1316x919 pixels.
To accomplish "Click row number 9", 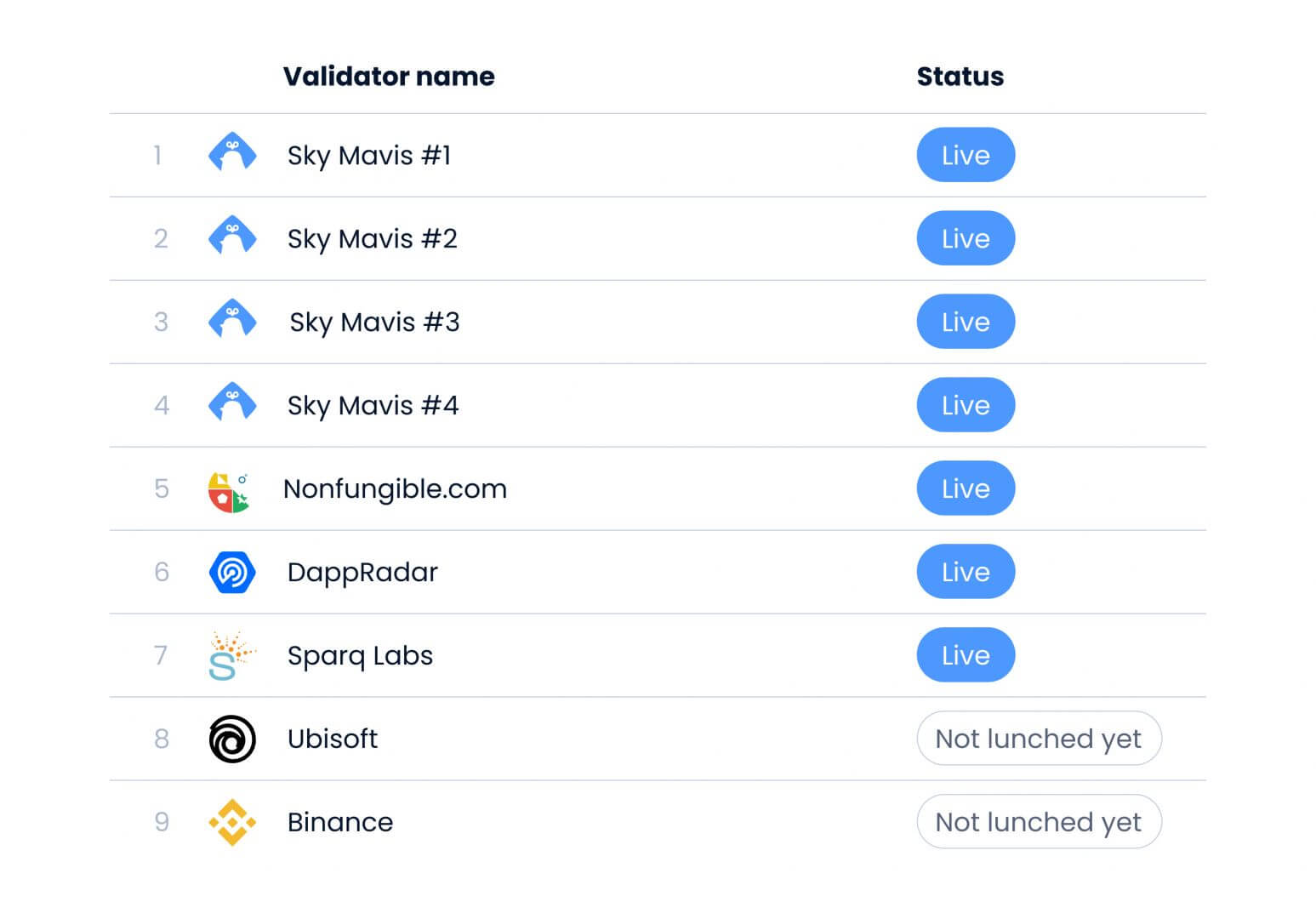I will tap(162, 822).
